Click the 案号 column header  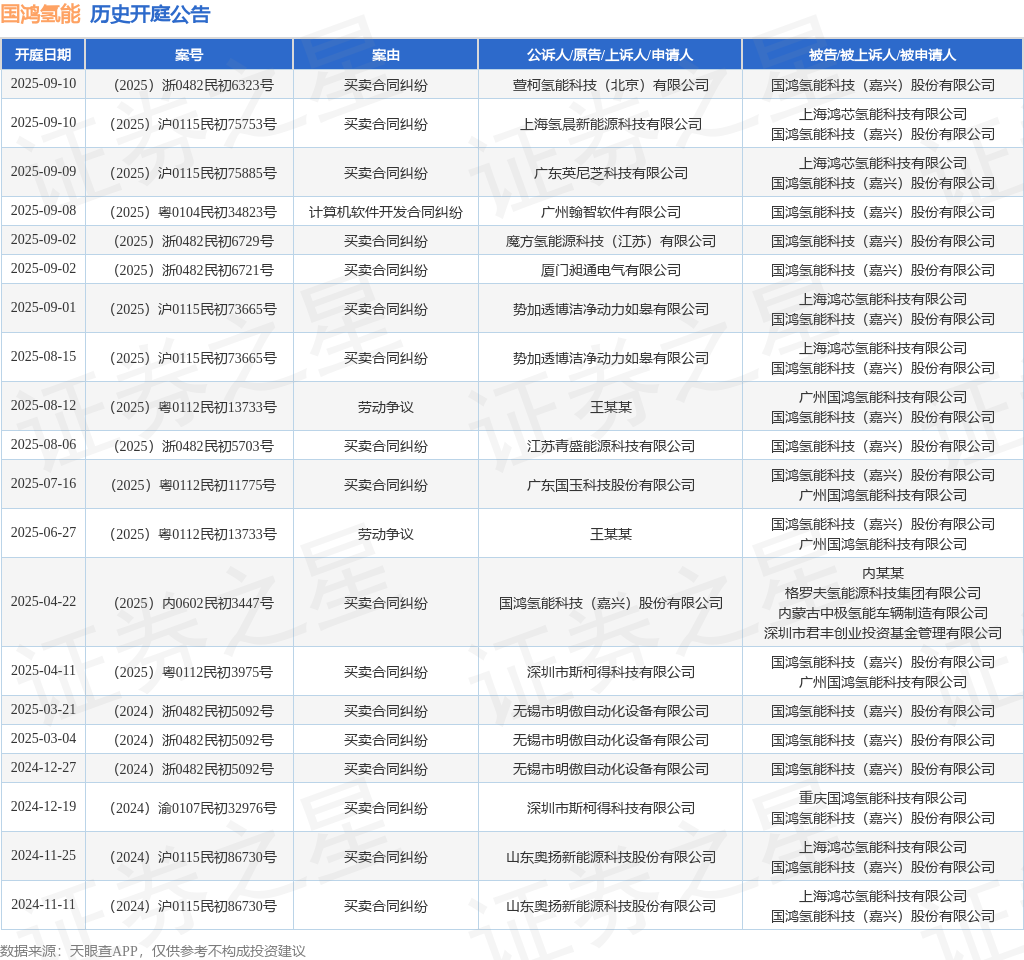pyautogui.click(x=189, y=55)
